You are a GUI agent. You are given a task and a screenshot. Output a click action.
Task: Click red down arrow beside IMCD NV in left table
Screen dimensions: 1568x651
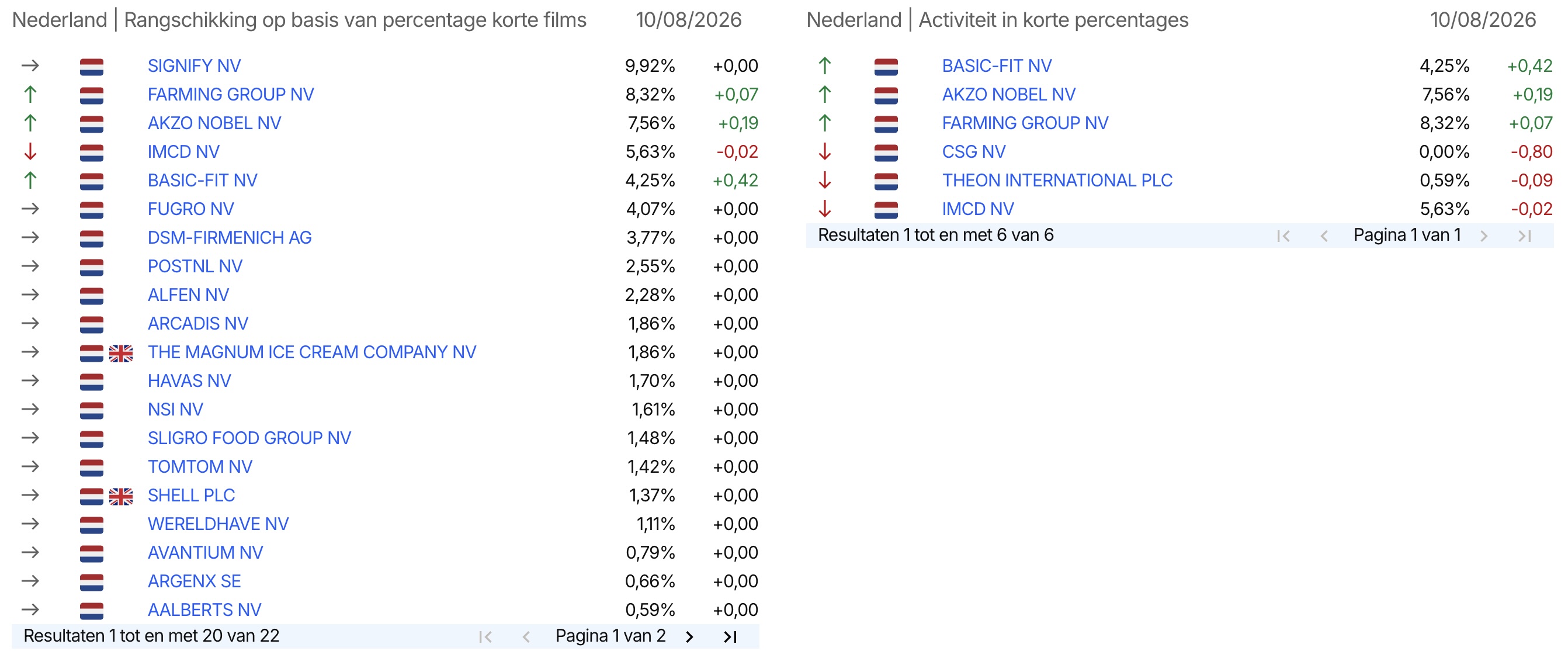(x=30, y=151)
